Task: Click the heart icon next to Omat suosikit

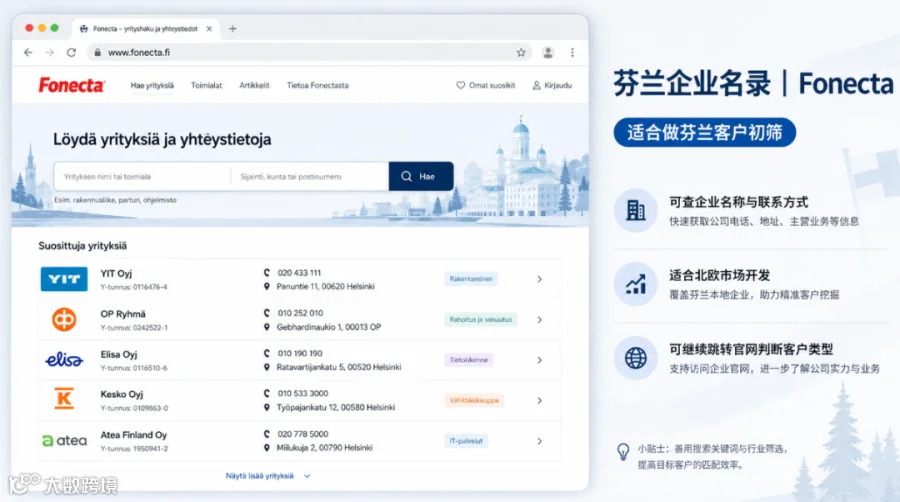Action: pyautogui.click(x=460, y=85)
